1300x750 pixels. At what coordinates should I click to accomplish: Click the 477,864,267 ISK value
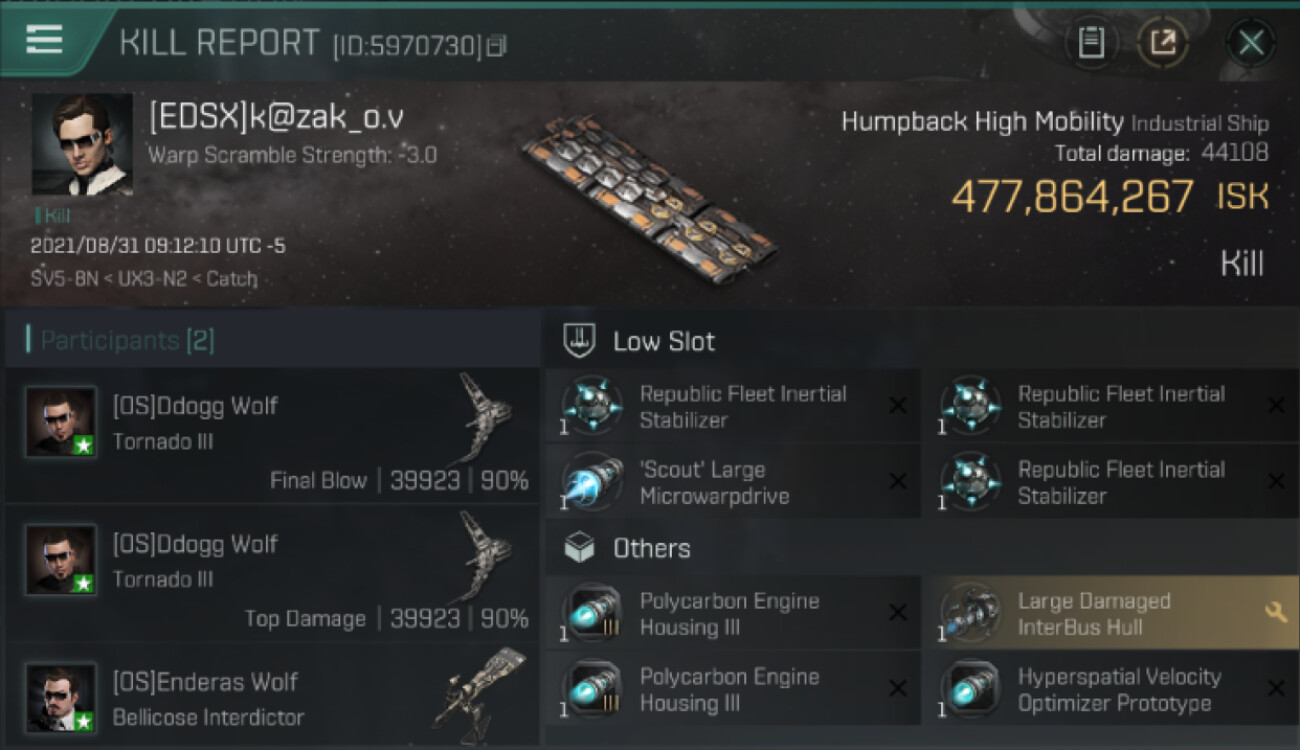(x=1072, y=197)
